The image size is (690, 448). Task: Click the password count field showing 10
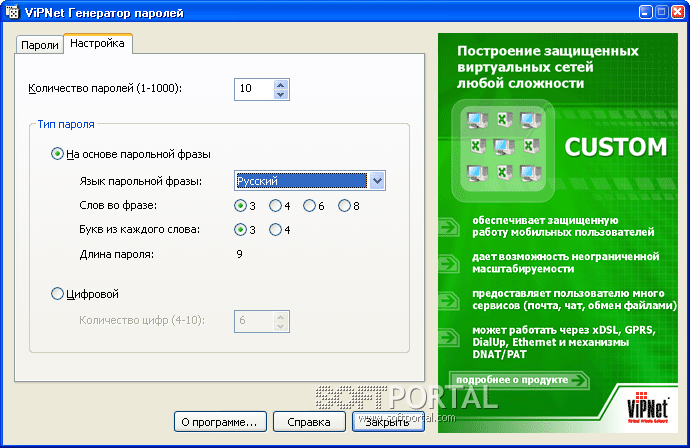[254, 89]
